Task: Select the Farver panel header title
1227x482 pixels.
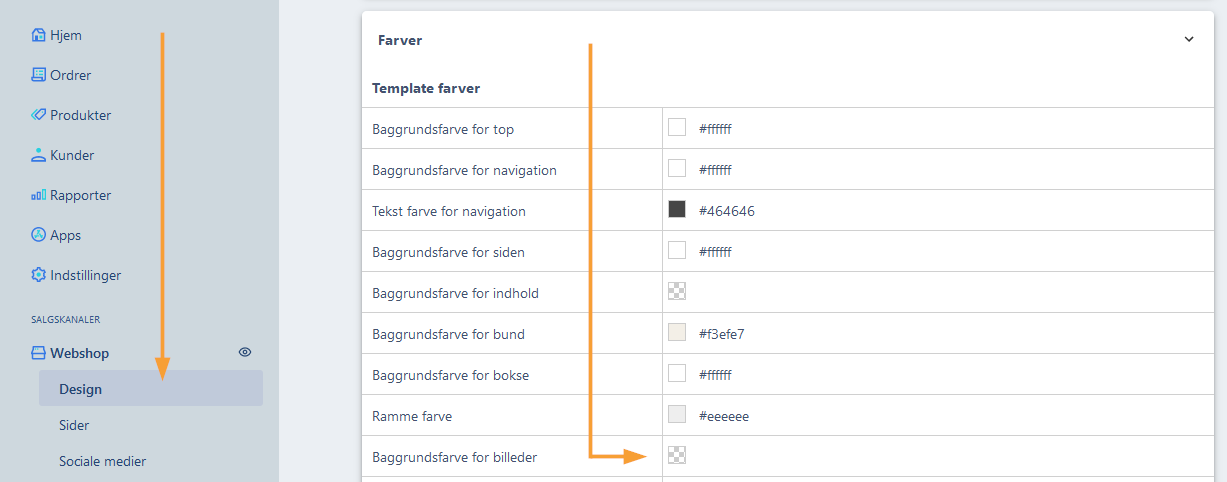Action: (x=400, y=40)
